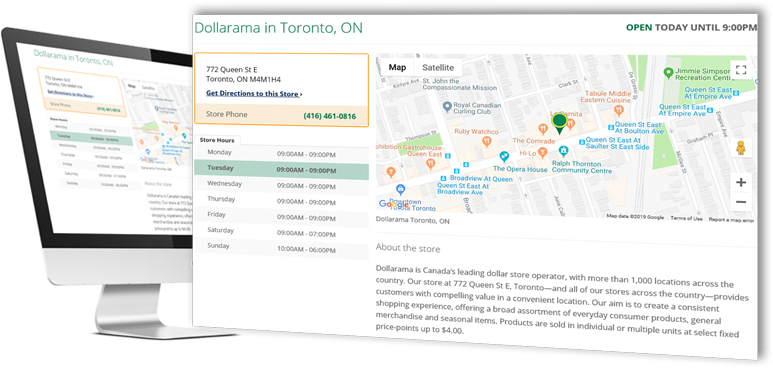Image resolution: width=773 pixels, height=368 pixels.
Task: Select the Royal Canadian Curling Club marker
Action: 447,106
